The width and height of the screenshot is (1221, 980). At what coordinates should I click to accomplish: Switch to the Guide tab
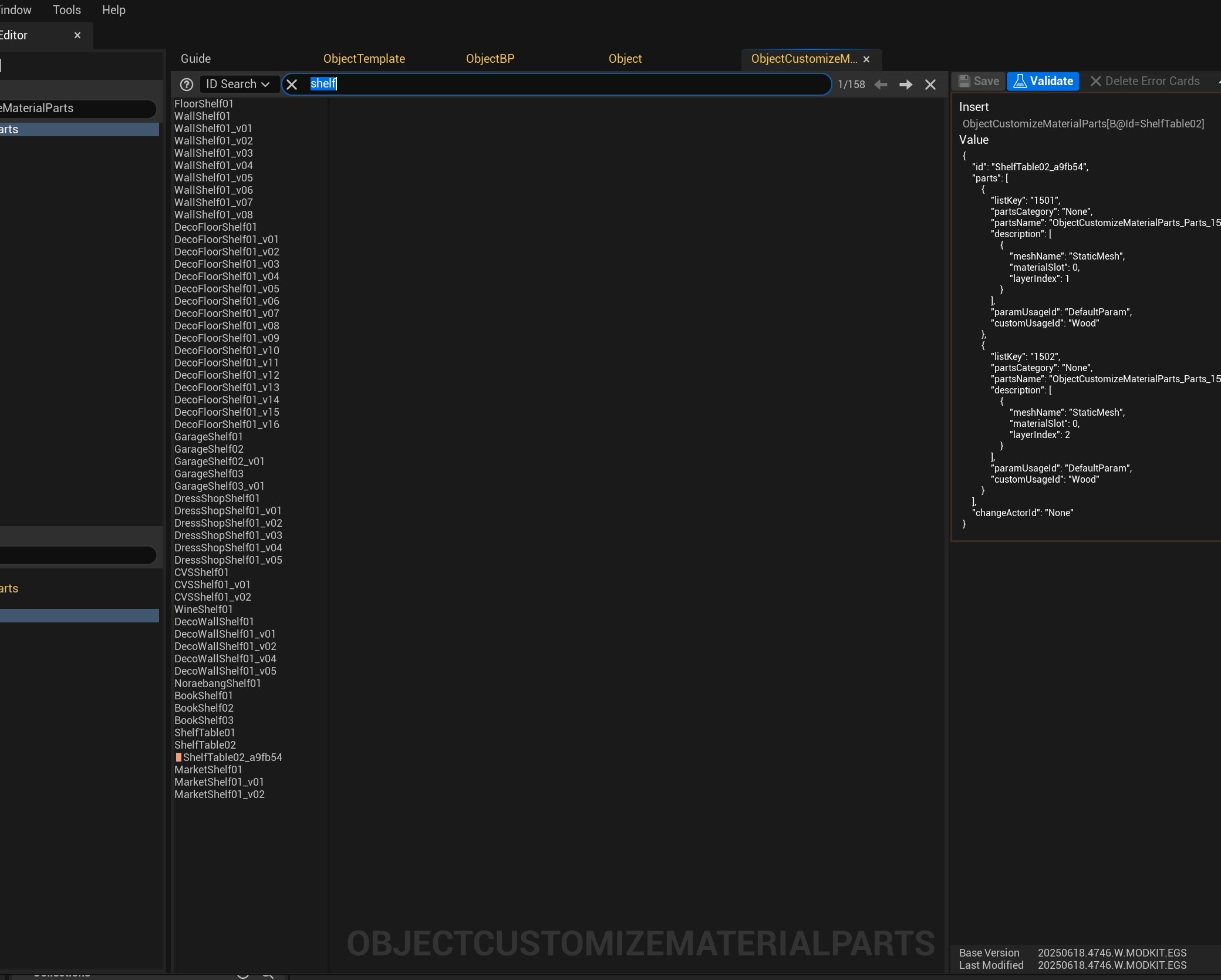click(195, 59)
